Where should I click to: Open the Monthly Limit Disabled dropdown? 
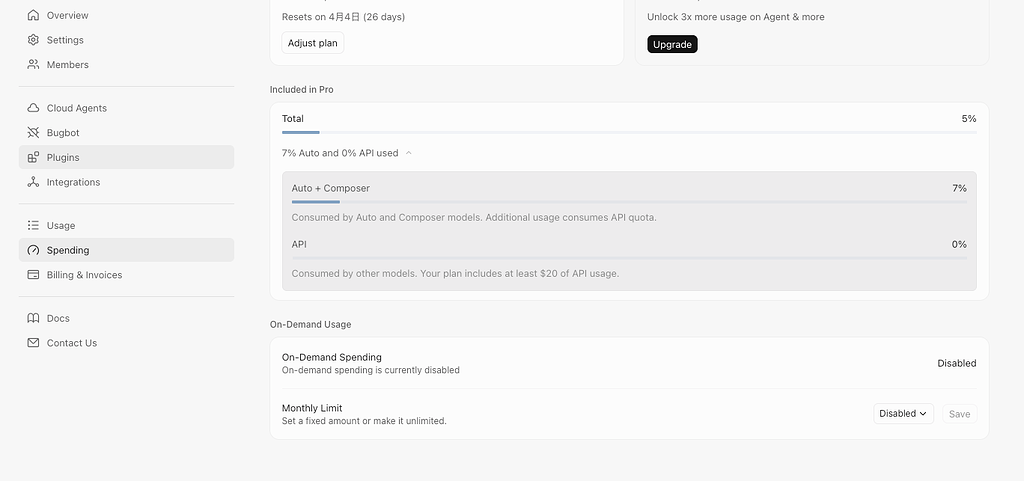(903, 414)
